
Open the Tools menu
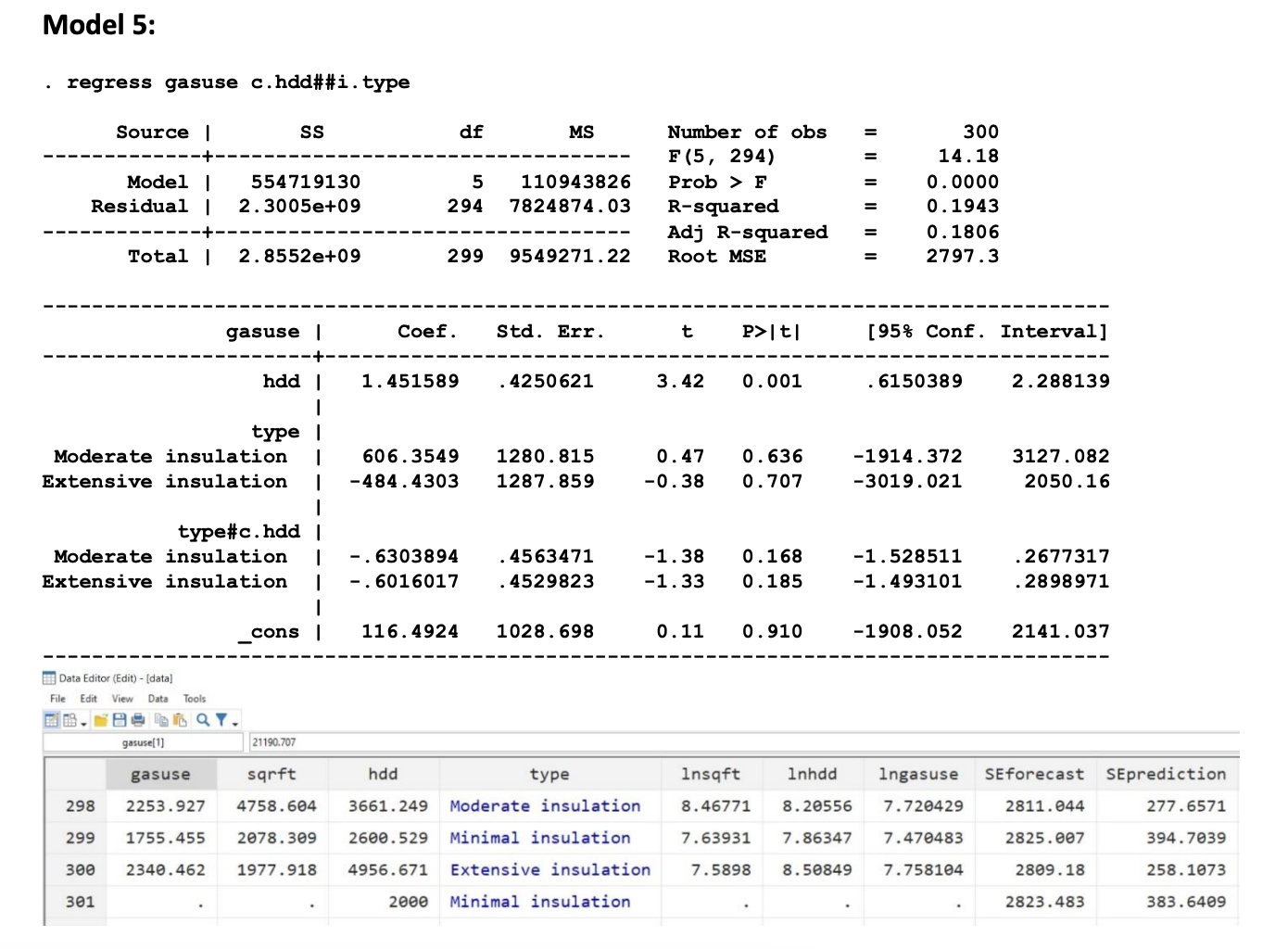[194, 698]
